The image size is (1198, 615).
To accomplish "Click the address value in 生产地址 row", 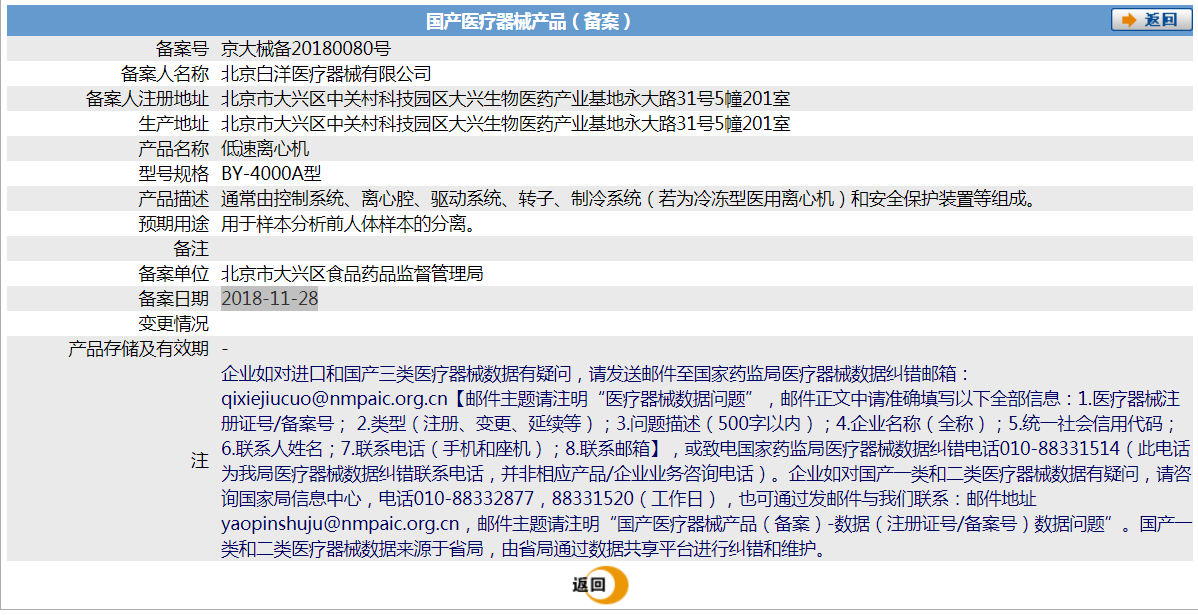I will 506,124.
